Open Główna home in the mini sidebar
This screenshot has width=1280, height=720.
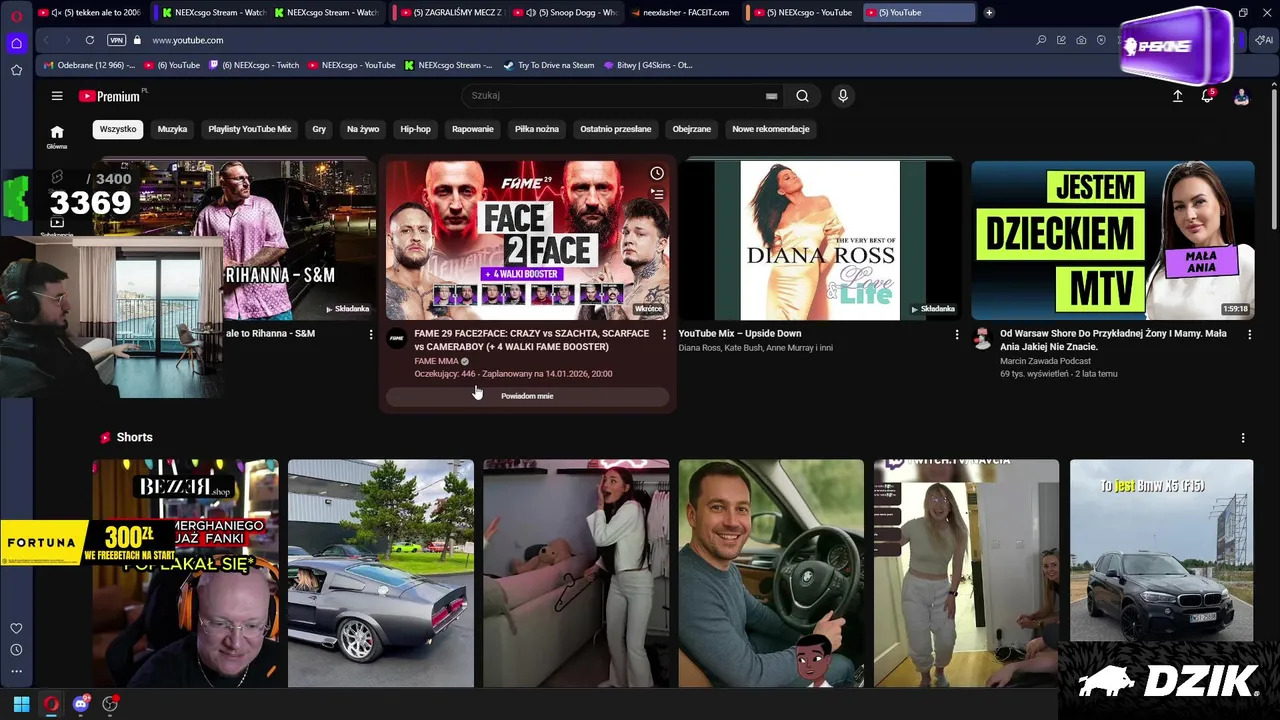pyautogui.click(x=57, y=137)
